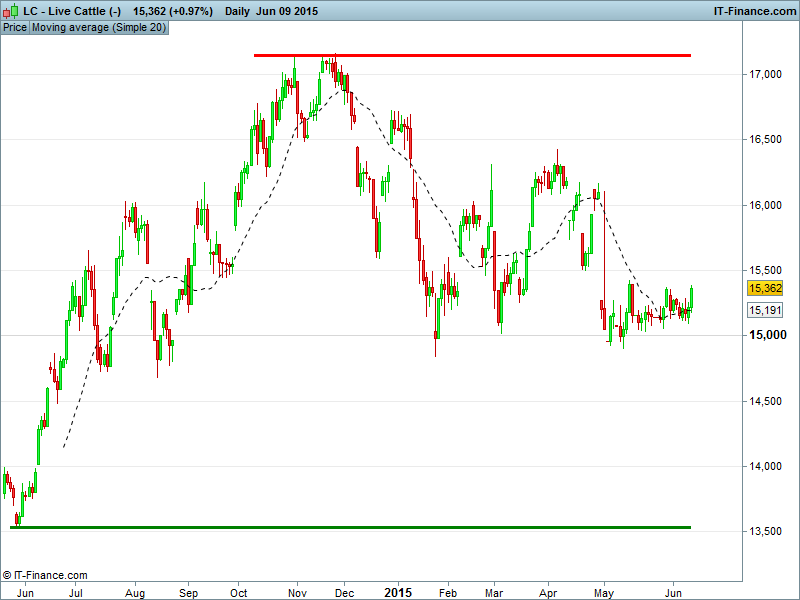Click the © IT-Finance.com copyright text
Image resolution: width=800 pixels, height=600 pixels.
click(46, 575)
